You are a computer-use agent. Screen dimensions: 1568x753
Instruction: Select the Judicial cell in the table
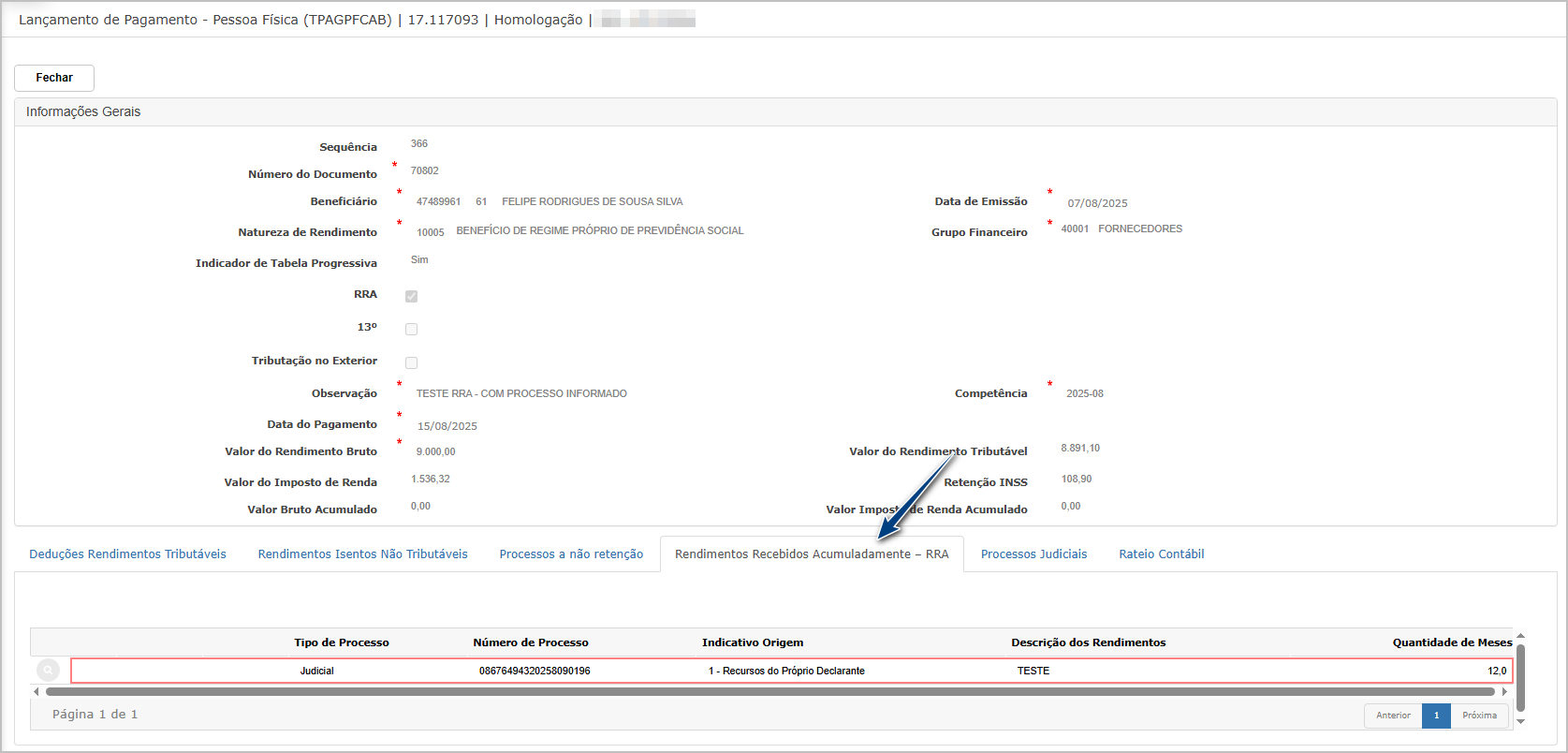tap(317, 671)
